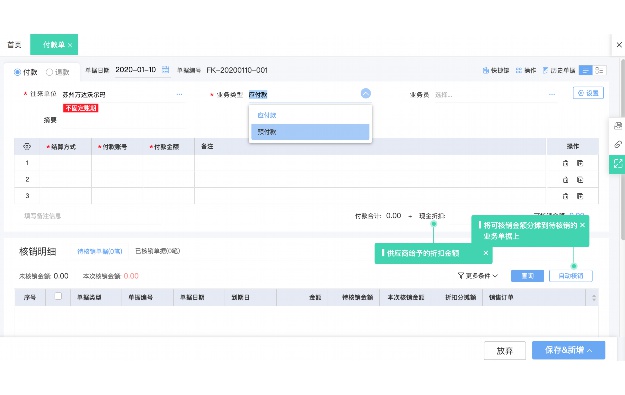The width and height of the screenshot is (625, 395).
Task: Click the 摘要 input field
Action: (x=124, y=121)
